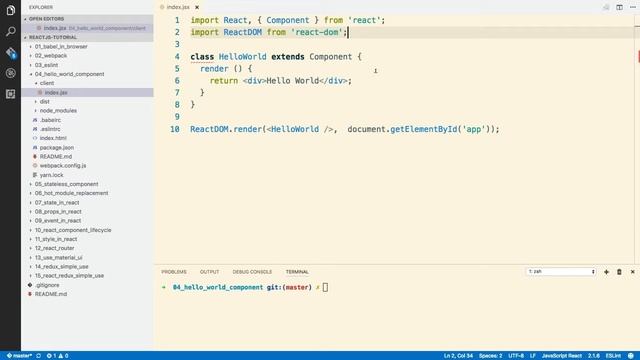Viewport: 640px width, 360px height.
Task: Close the index.jsx editor tab
Action: [197, 7]
